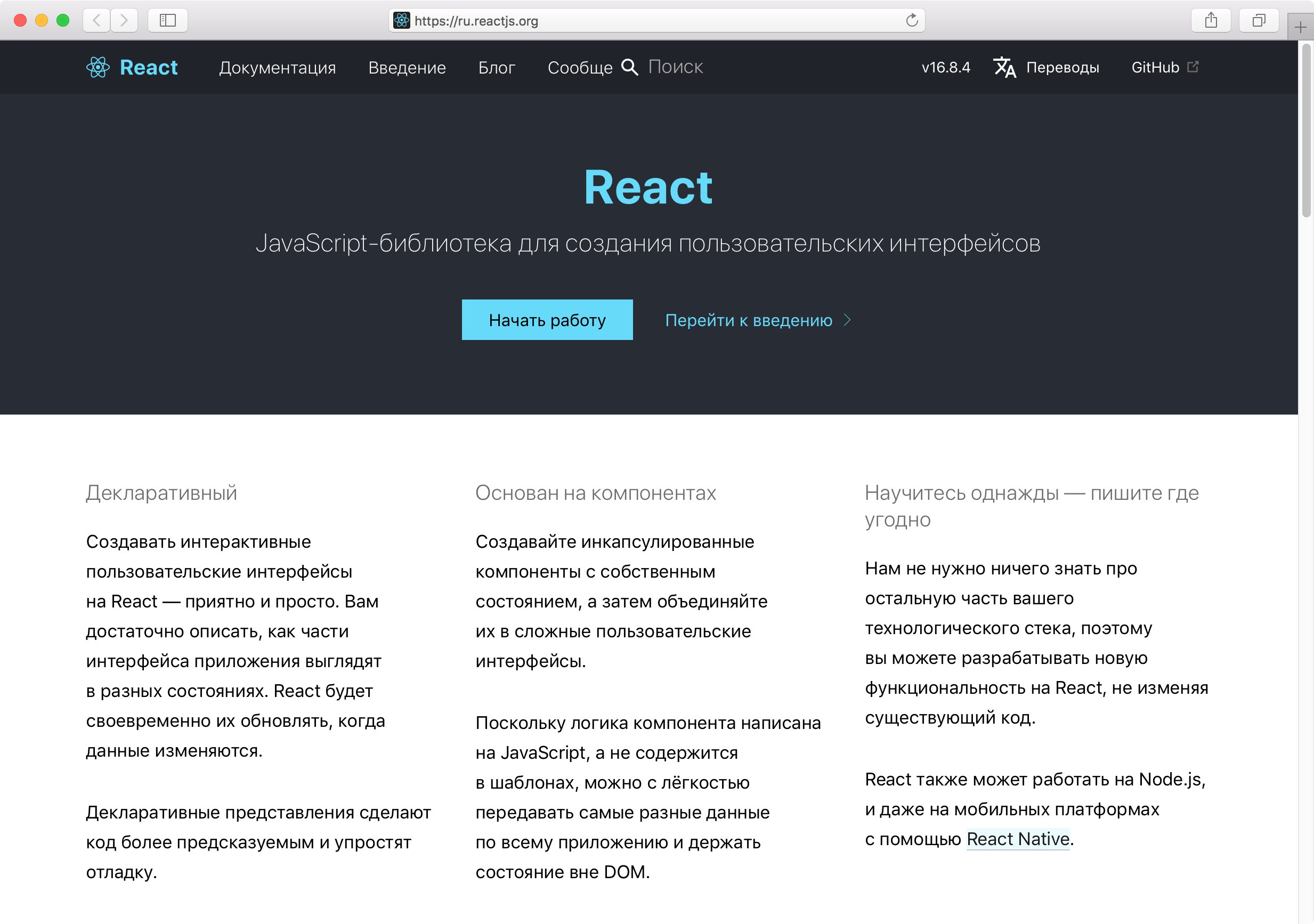This screenshot has width=1314, height=924.
Task: Reload the page with refresh icon
Action: click(x=912, y=21)
